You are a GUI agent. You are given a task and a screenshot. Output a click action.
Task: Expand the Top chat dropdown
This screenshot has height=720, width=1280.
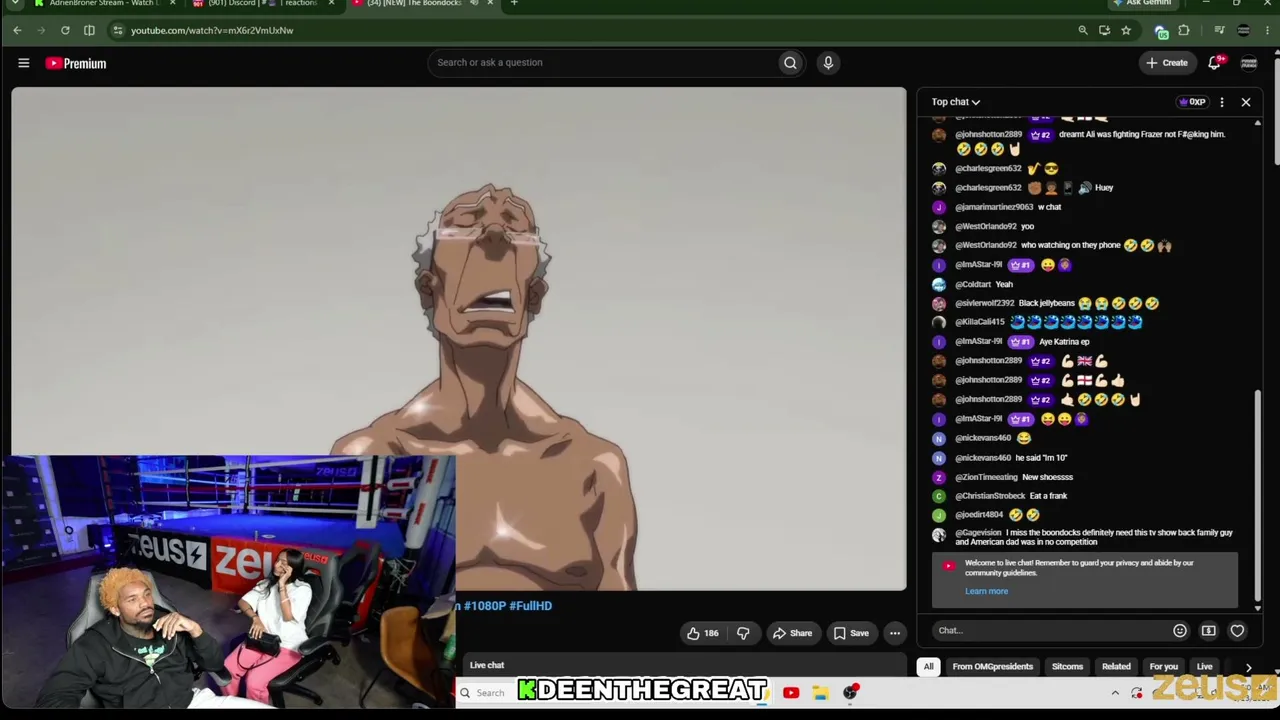click(956, 102)
